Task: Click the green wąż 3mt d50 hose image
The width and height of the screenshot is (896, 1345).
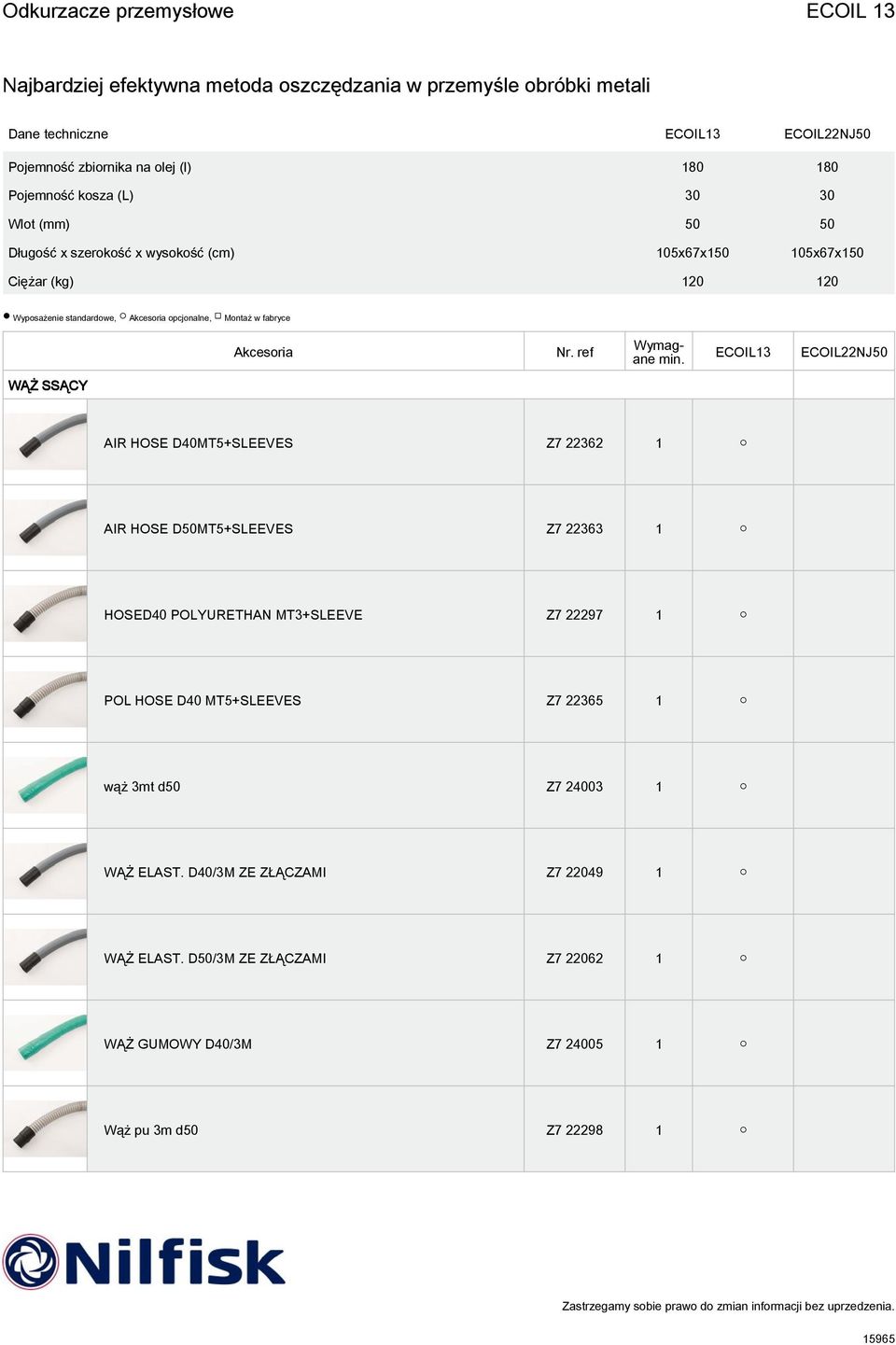Action: 46,785
